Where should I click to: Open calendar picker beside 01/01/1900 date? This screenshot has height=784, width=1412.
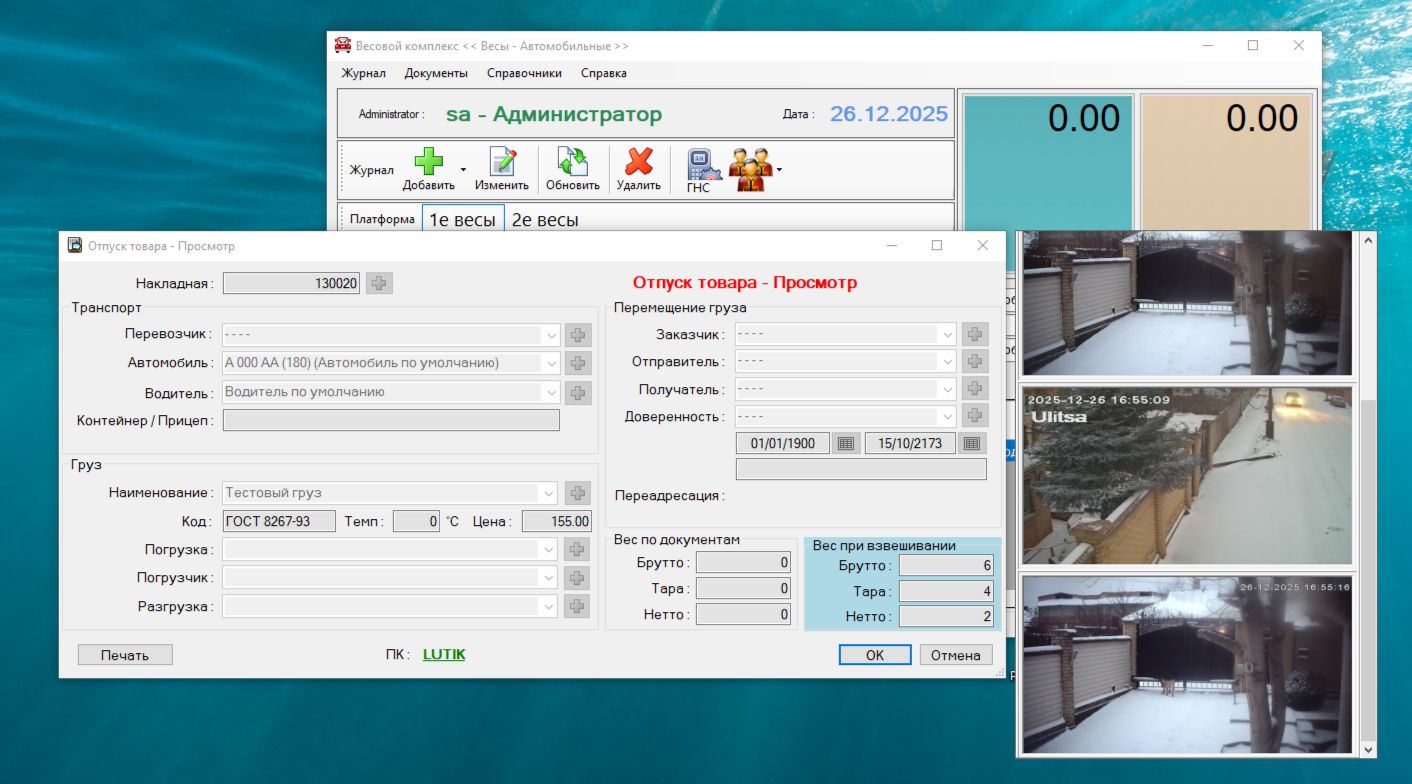pyautogui.click(x=845, y=443)
